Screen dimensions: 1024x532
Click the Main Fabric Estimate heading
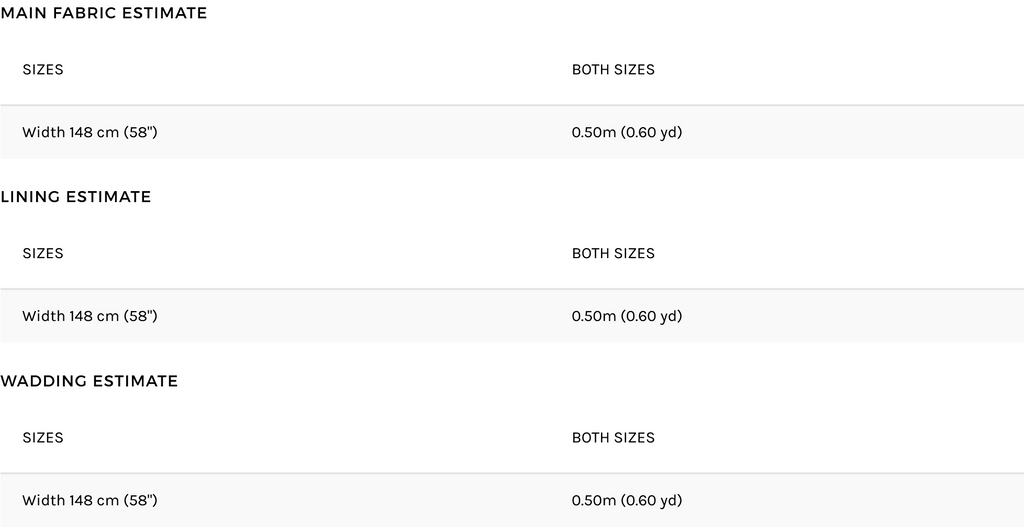tap(104, 13)
